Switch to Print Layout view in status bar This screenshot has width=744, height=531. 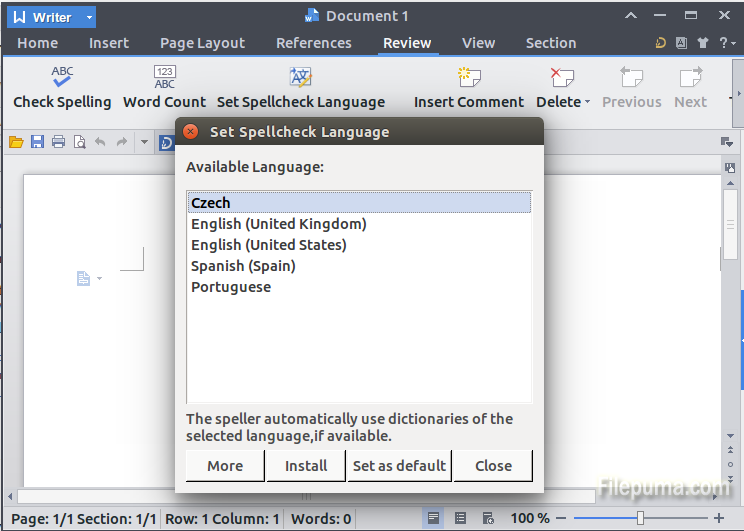click(433, 518)
